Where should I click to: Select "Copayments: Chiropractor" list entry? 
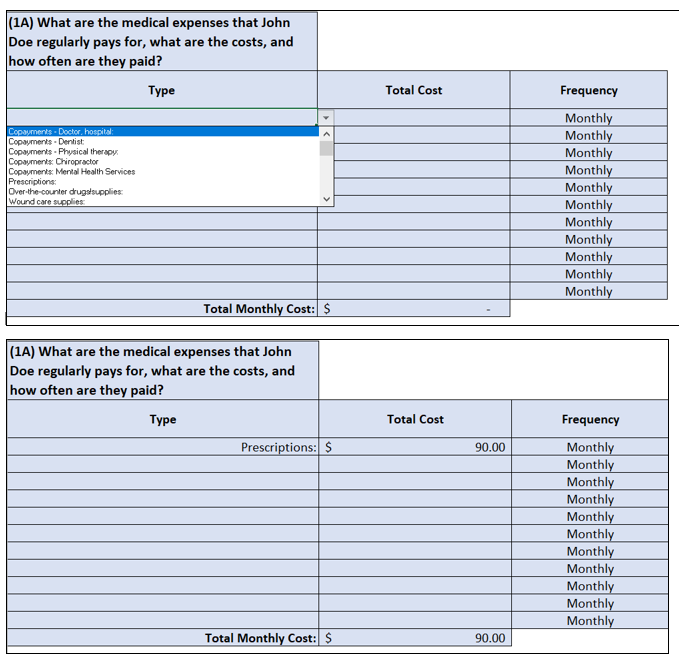(x=163, y=161)
